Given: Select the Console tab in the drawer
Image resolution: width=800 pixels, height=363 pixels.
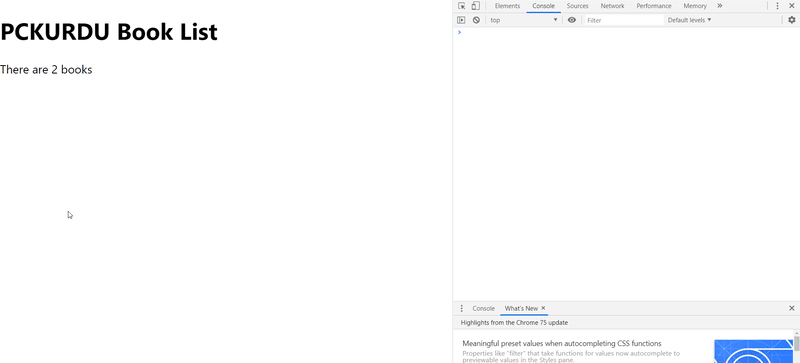Looking at the screenshot, I should 483,308.
